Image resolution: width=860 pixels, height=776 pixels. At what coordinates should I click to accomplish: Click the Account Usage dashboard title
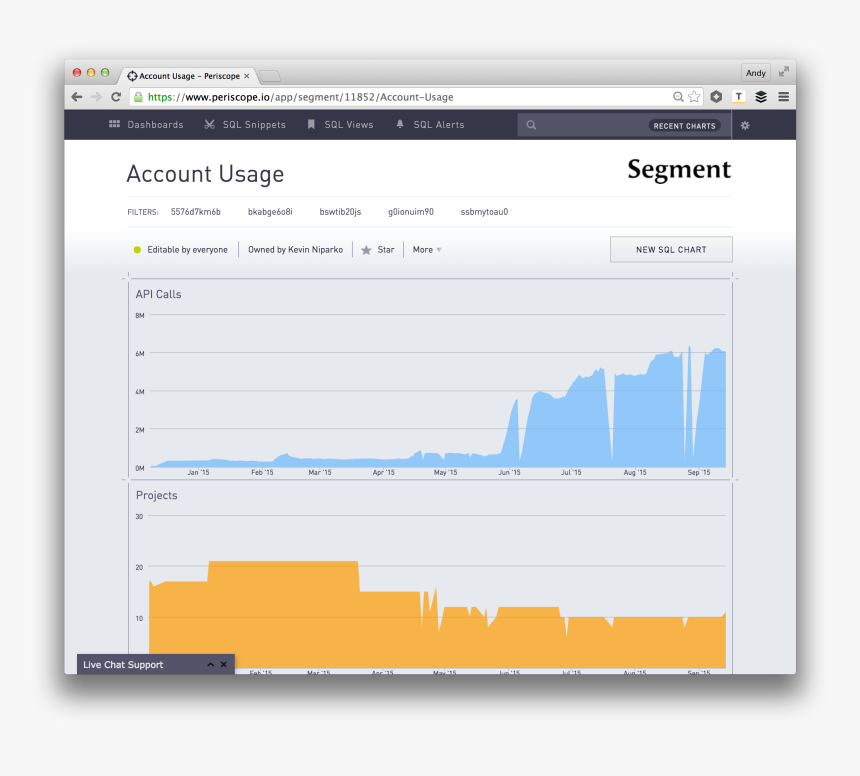[x=205, y=174]
